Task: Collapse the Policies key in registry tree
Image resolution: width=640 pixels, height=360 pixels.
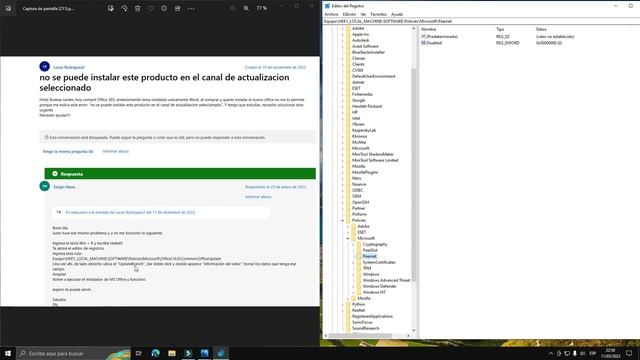Action: [342, 220]
